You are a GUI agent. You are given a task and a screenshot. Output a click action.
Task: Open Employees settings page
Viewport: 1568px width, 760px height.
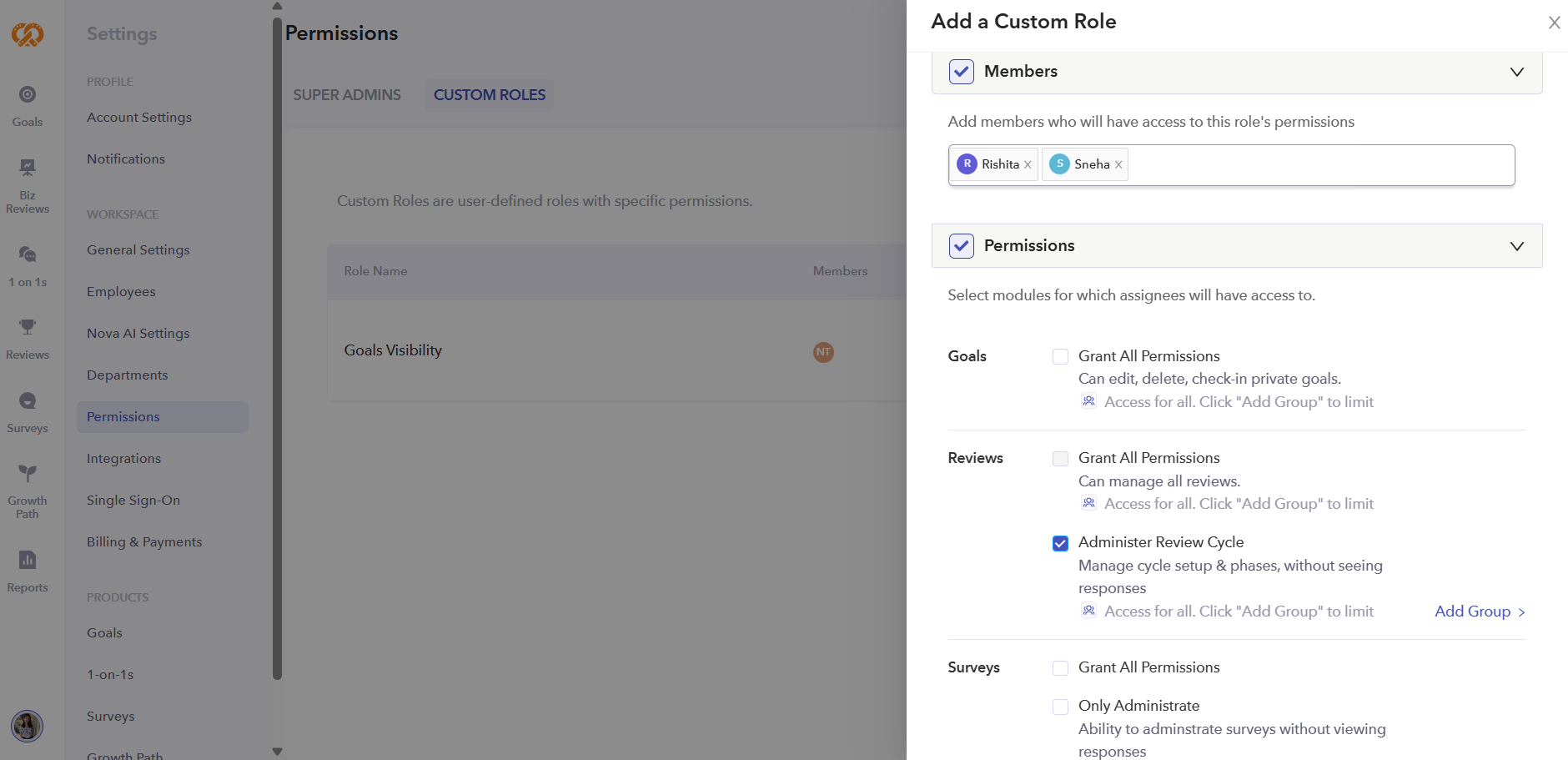(121, 292)
